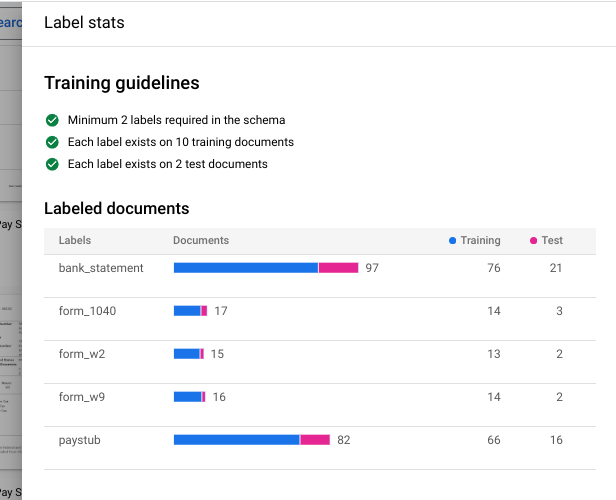Image resolution: width=616 pixels, height=500 pixels.
Task: Click the check icon for training documents guideline
Action: pos(52,142)
